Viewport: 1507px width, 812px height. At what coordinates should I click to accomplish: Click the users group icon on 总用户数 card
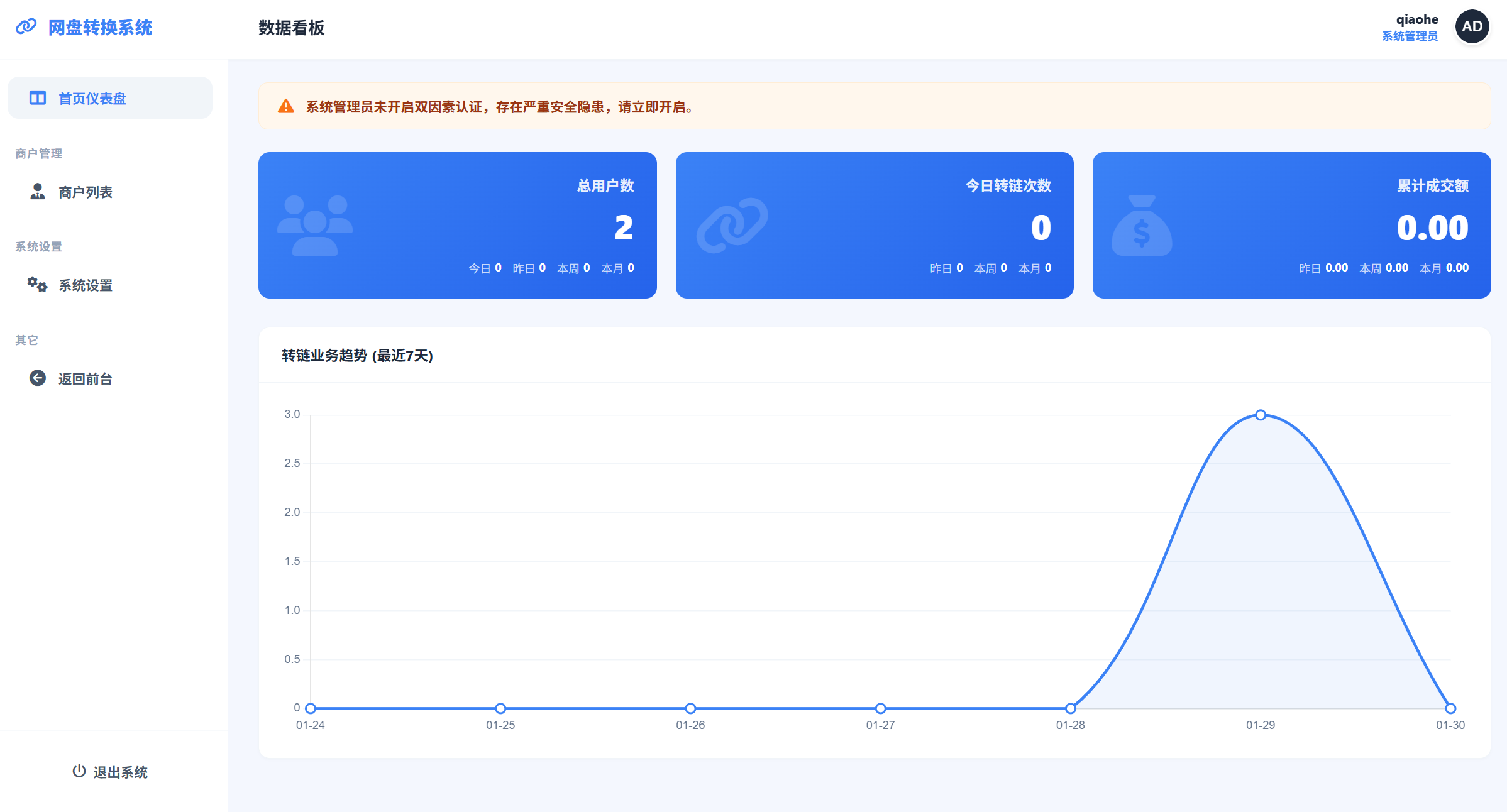pyautogui.click(x=315, y=225)
